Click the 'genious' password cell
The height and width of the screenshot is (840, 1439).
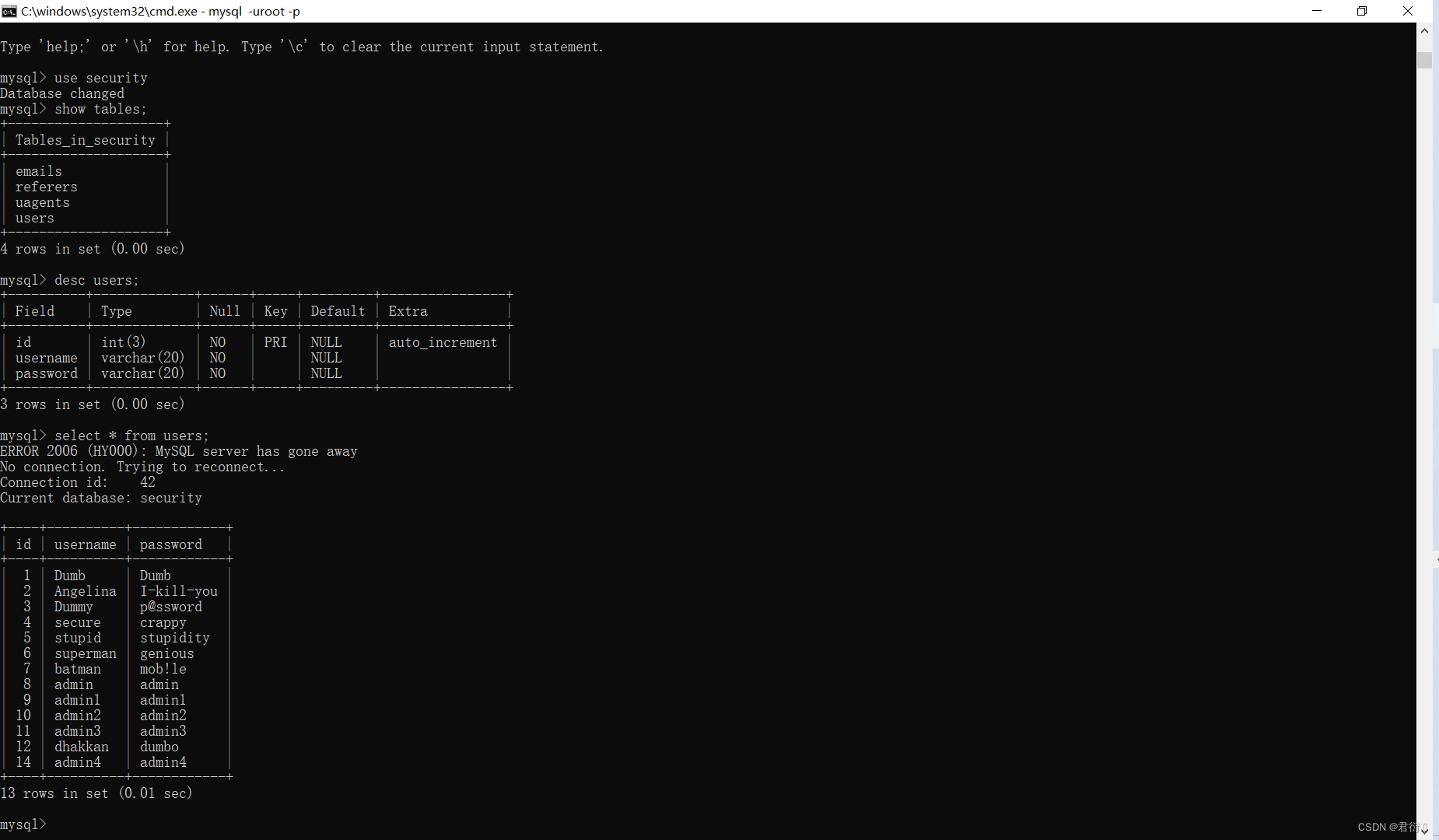[167, 653]
